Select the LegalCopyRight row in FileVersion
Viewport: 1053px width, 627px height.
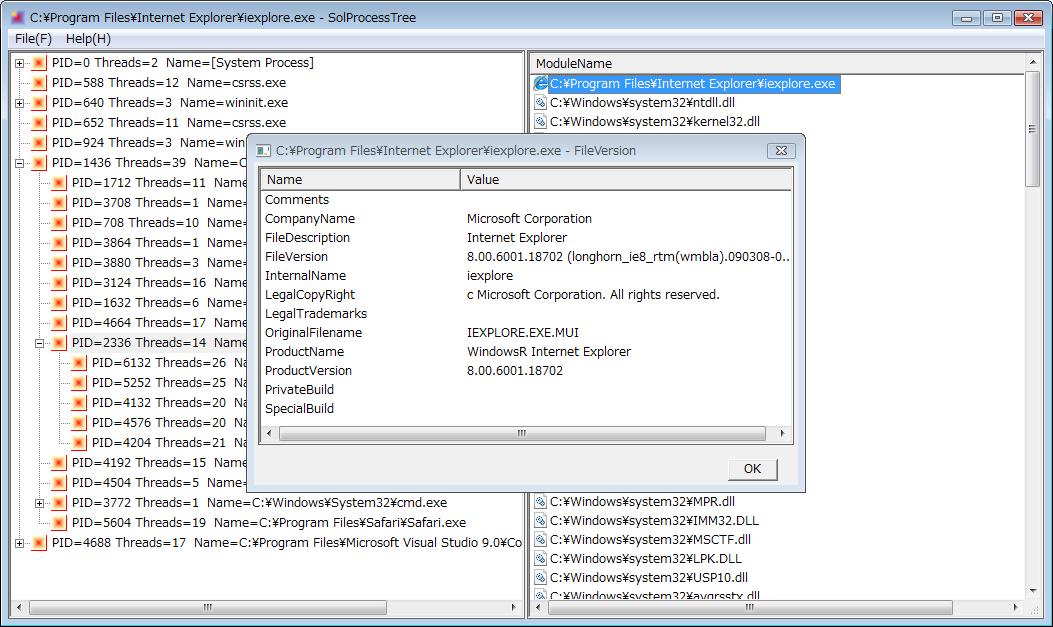coord(526,295)
